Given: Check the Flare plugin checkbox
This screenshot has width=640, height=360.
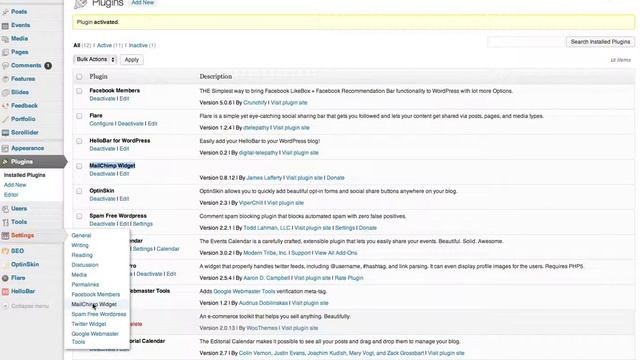Looking at the screenshot, I should [79, 116].
